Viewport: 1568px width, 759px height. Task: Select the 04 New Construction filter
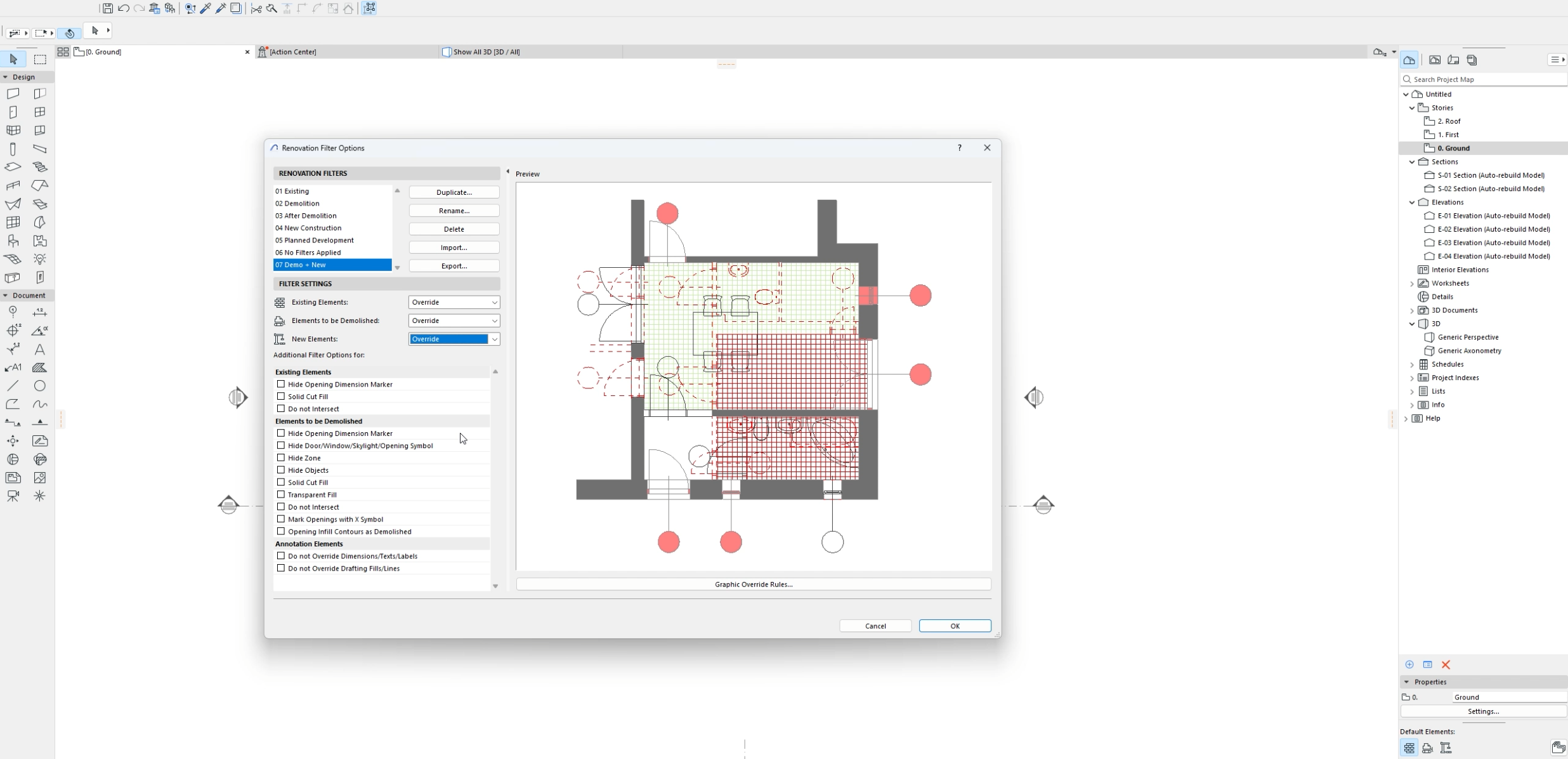(332, 228)
